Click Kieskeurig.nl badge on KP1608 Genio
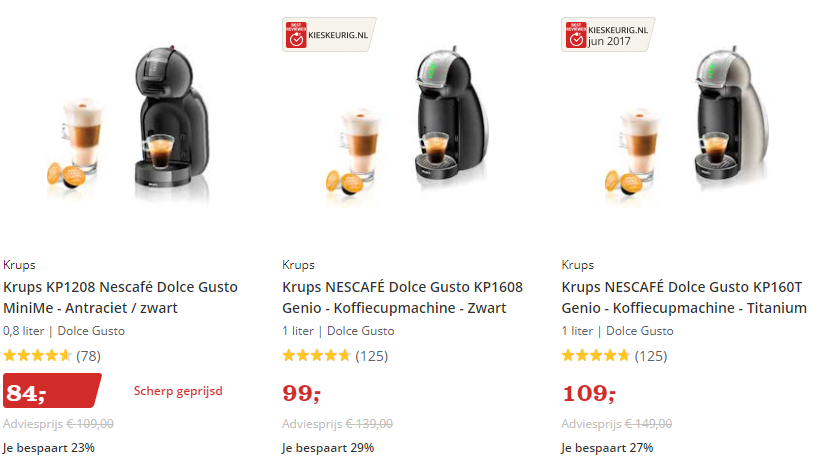Viewport: 823px width, 459px height. click(x=329, y=33)
